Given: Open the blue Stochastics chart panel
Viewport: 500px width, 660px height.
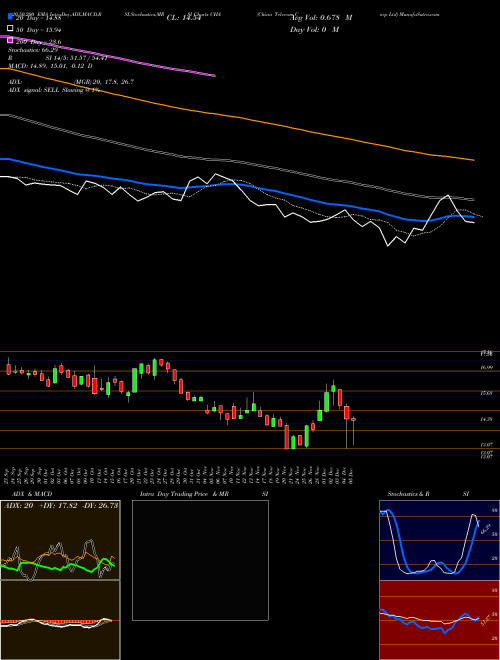Looking at the screenshot, I should [x=439, y=540].
